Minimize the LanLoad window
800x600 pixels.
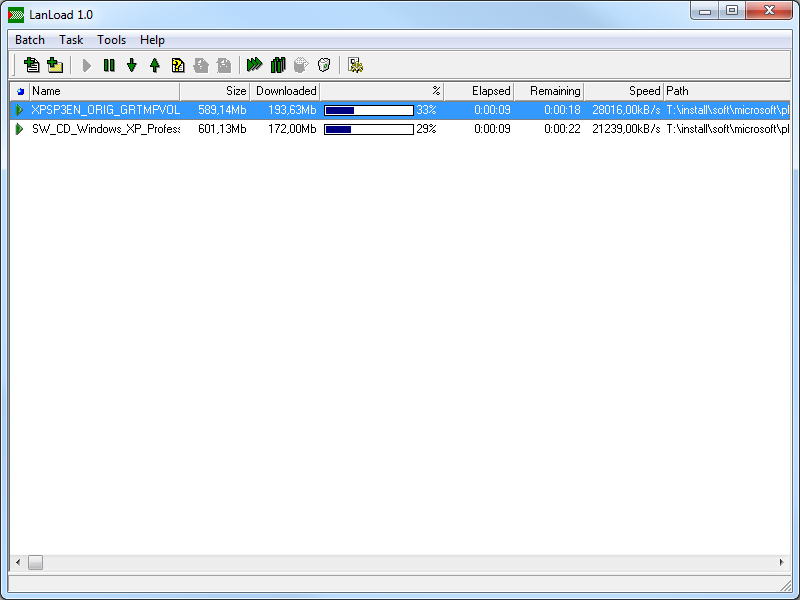pos(705,11)
